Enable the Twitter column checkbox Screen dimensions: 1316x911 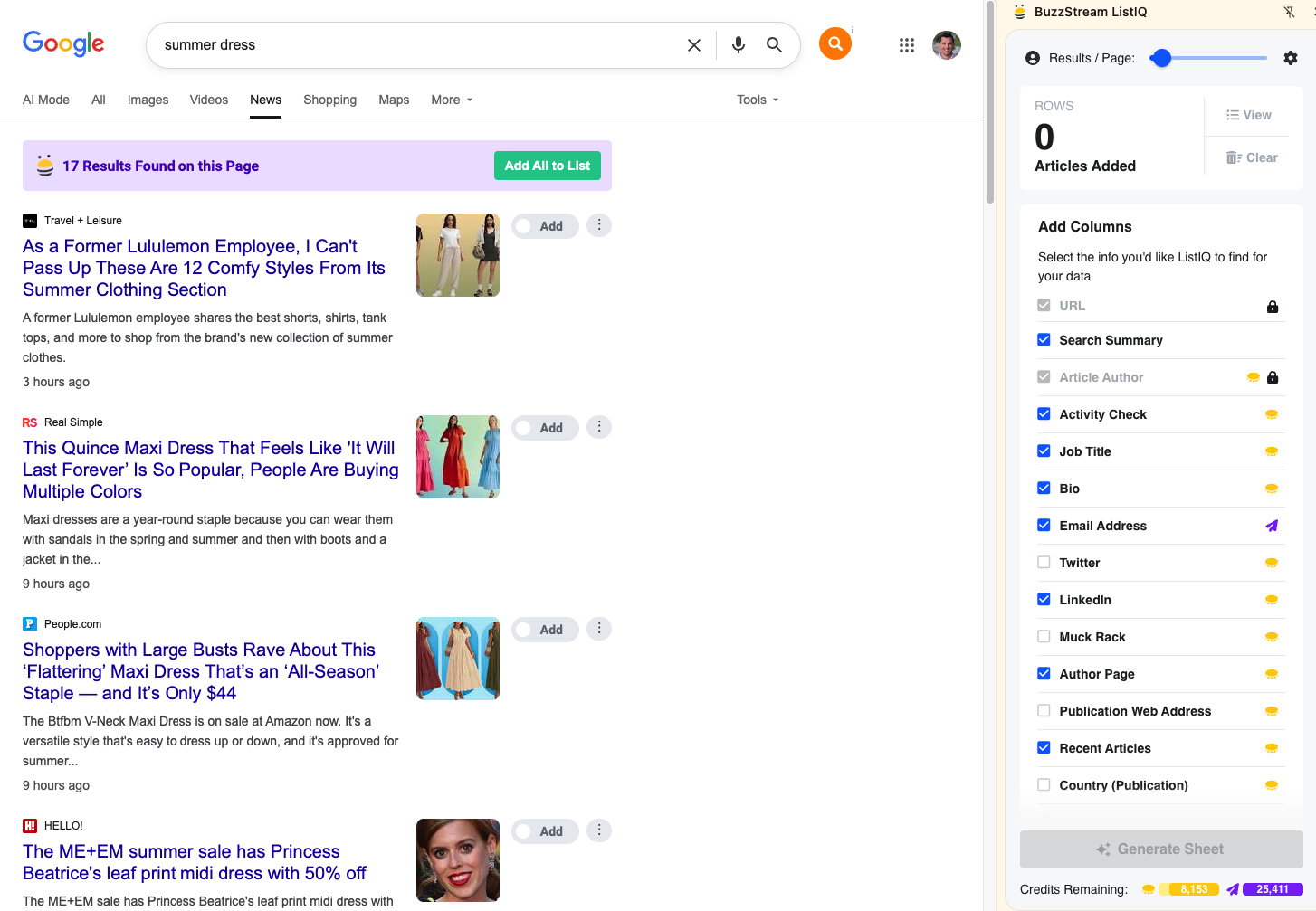(1044, 563)
